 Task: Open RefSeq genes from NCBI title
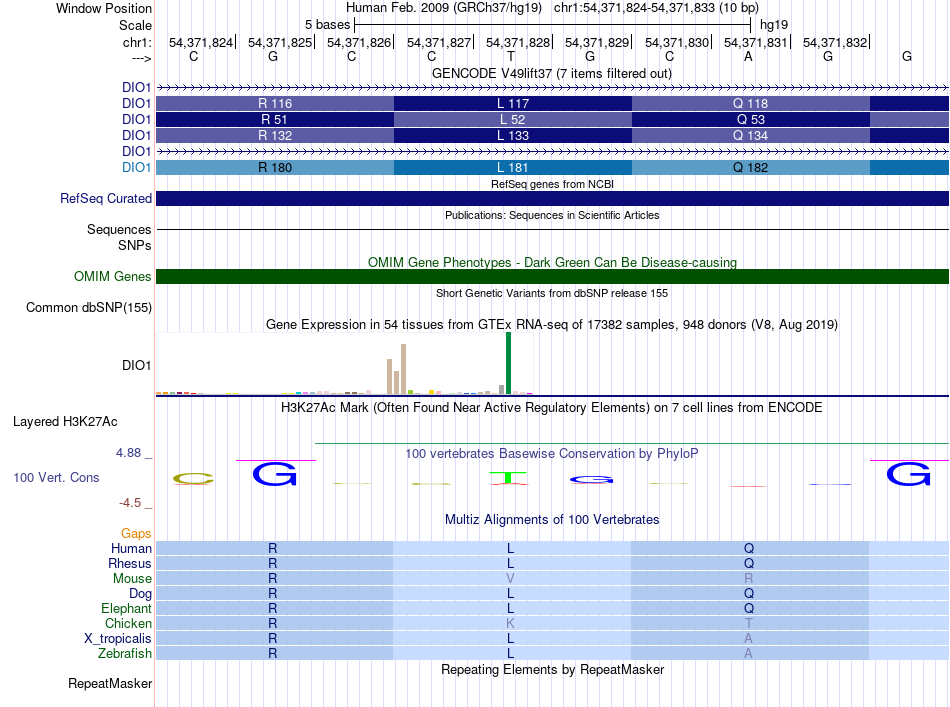(552, 184)
